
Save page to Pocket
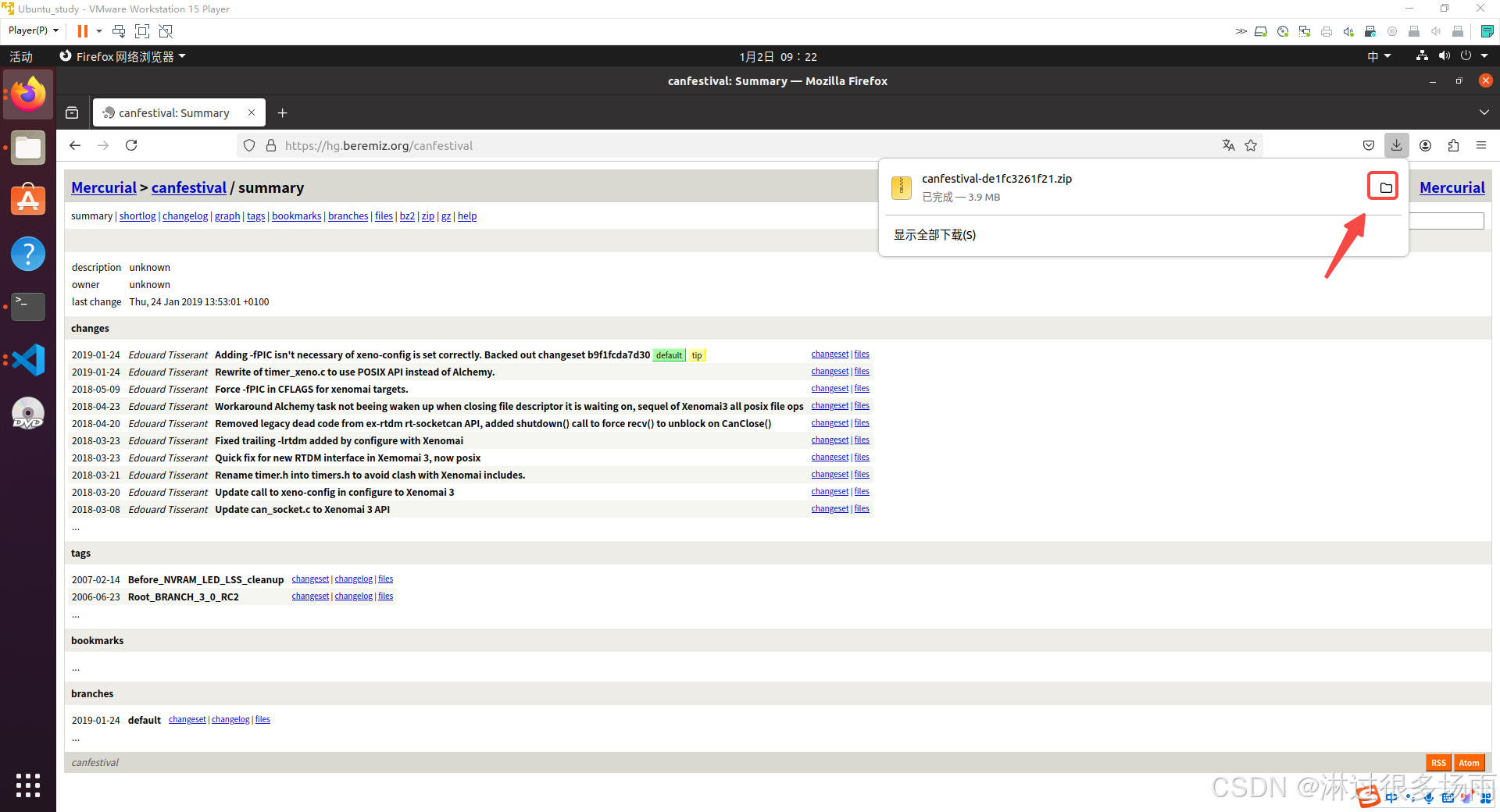[1368, 145]
